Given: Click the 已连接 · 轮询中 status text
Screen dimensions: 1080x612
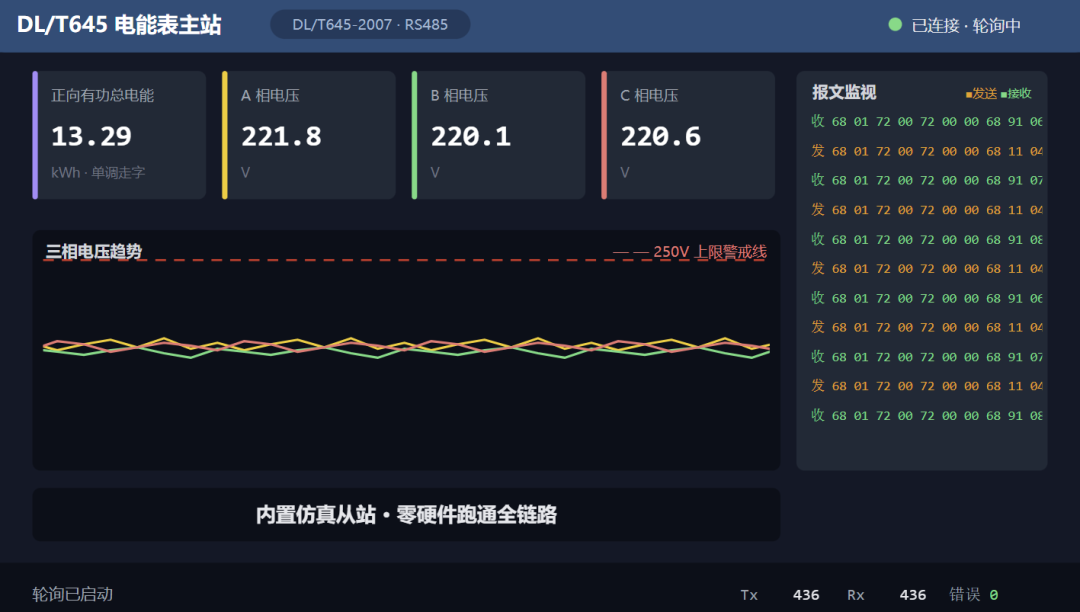Looking at the screenshot, I should click(x=966, y=25).
